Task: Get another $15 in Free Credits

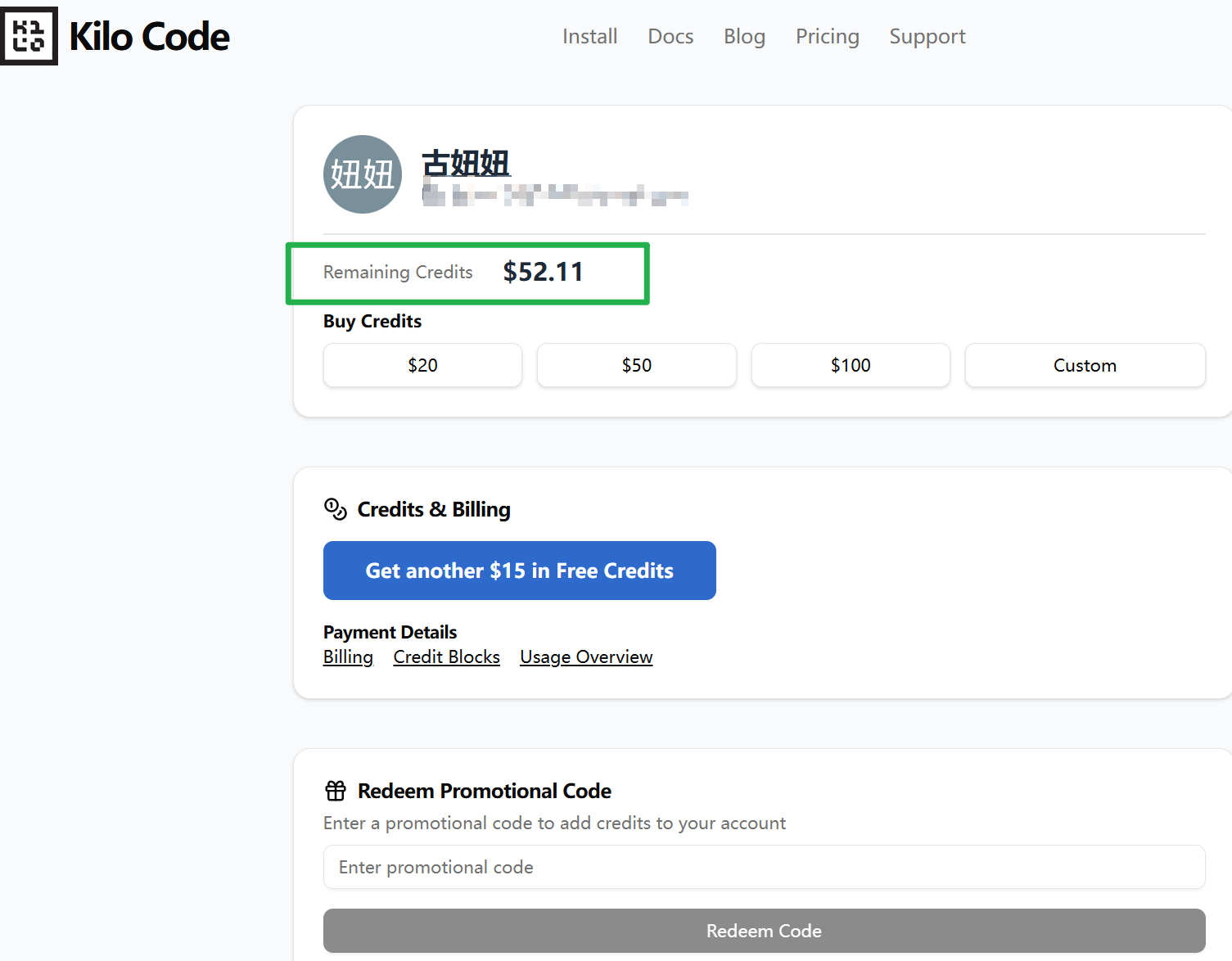Action: click(520, 571)
